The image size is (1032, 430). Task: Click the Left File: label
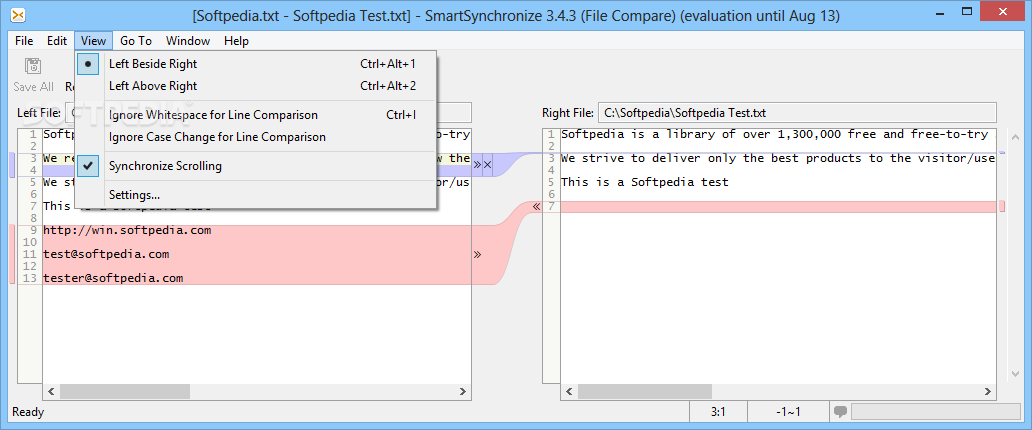pyautogui.click(x=39, y=113)
